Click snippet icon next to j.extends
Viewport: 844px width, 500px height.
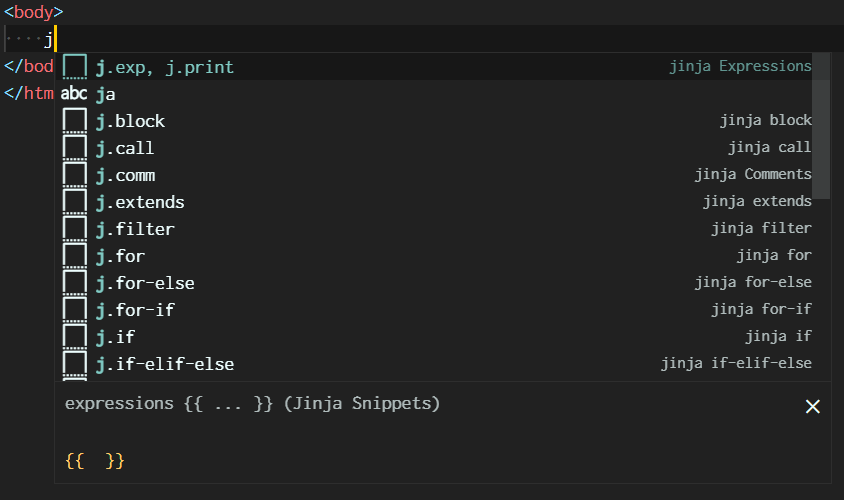75,202
